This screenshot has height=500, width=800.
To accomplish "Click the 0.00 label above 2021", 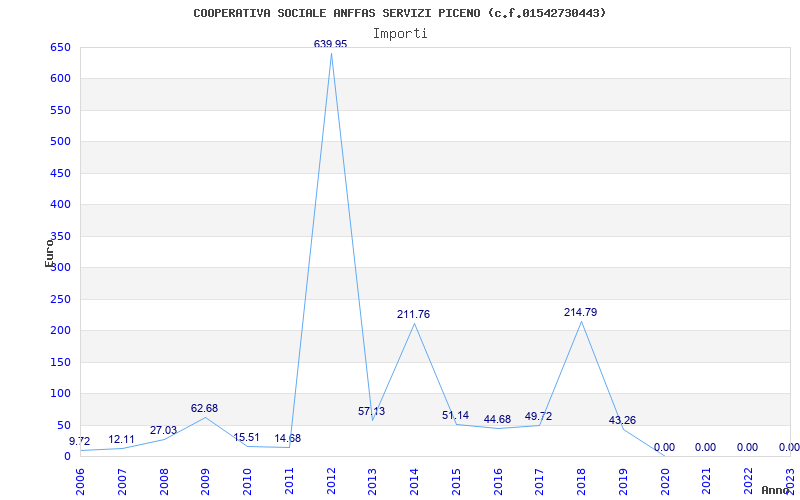I will (706, 447).
